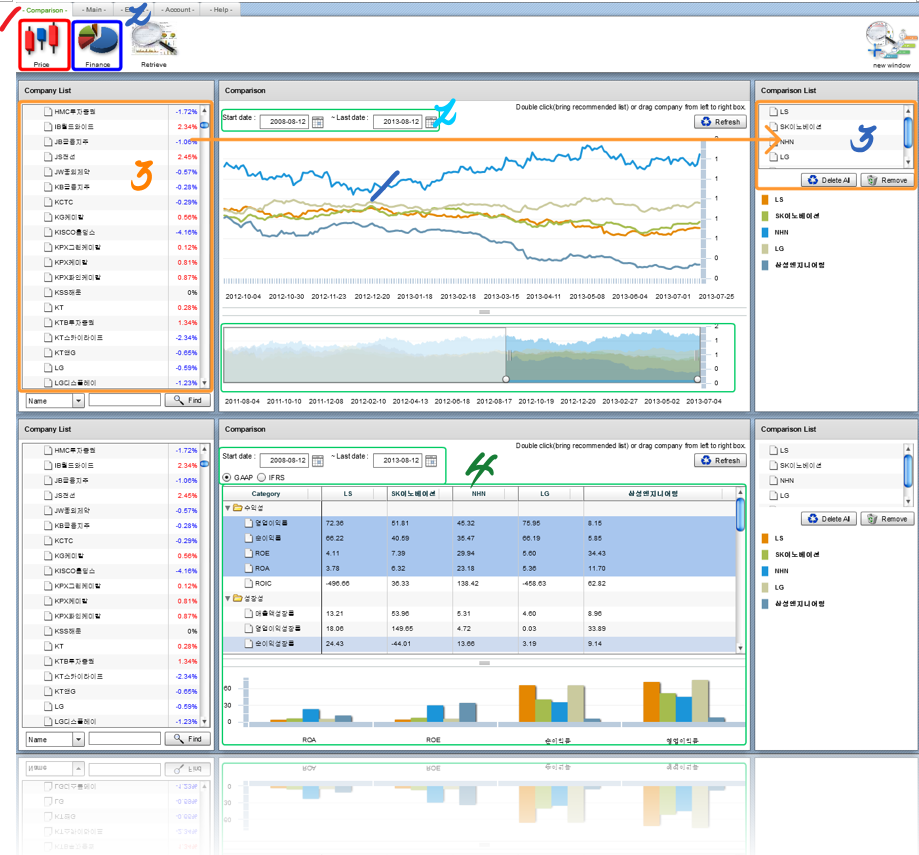Click the search text field in upper Company List

pos(124,400)
